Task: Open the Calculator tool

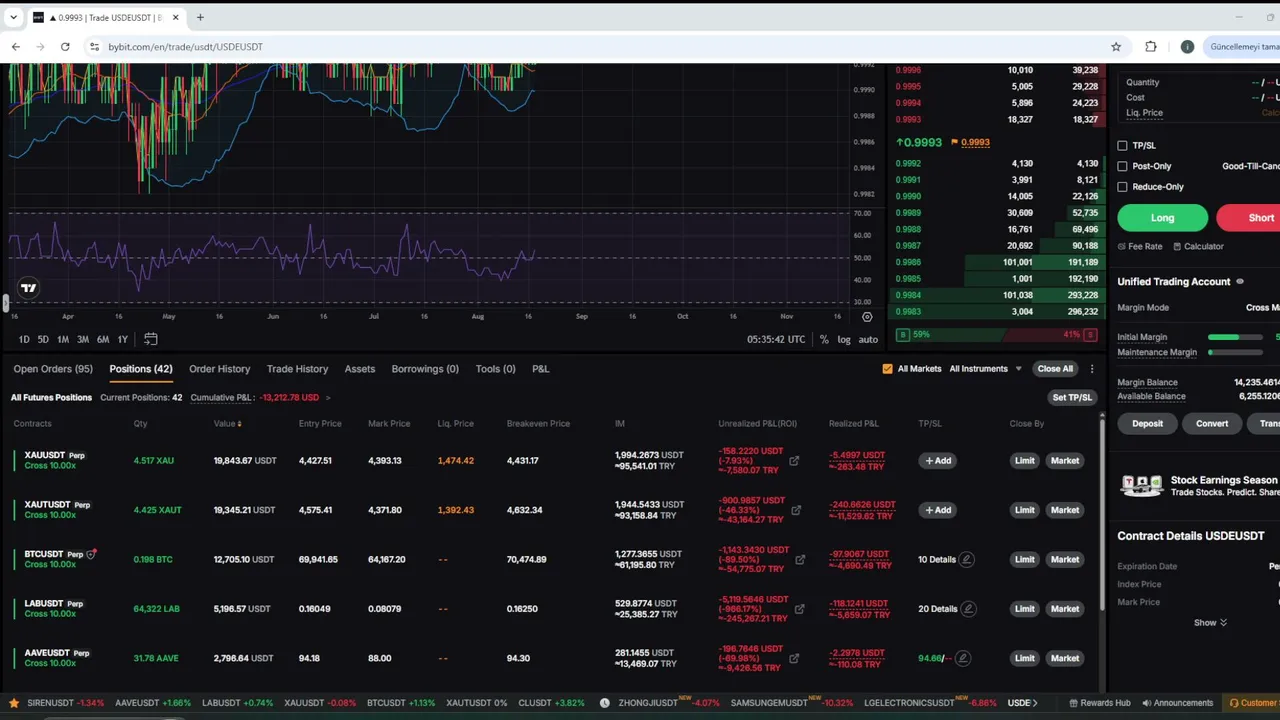Action: [1198, 246]
